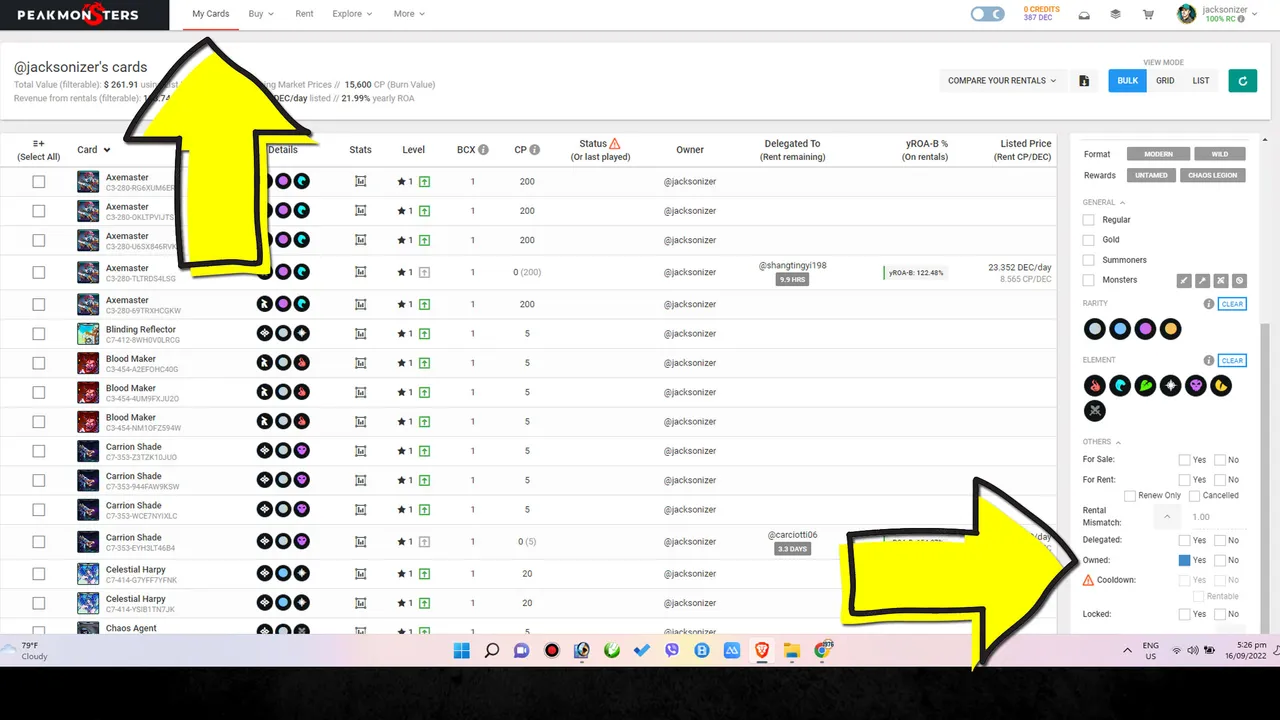Click the Element info icon

1209,361
